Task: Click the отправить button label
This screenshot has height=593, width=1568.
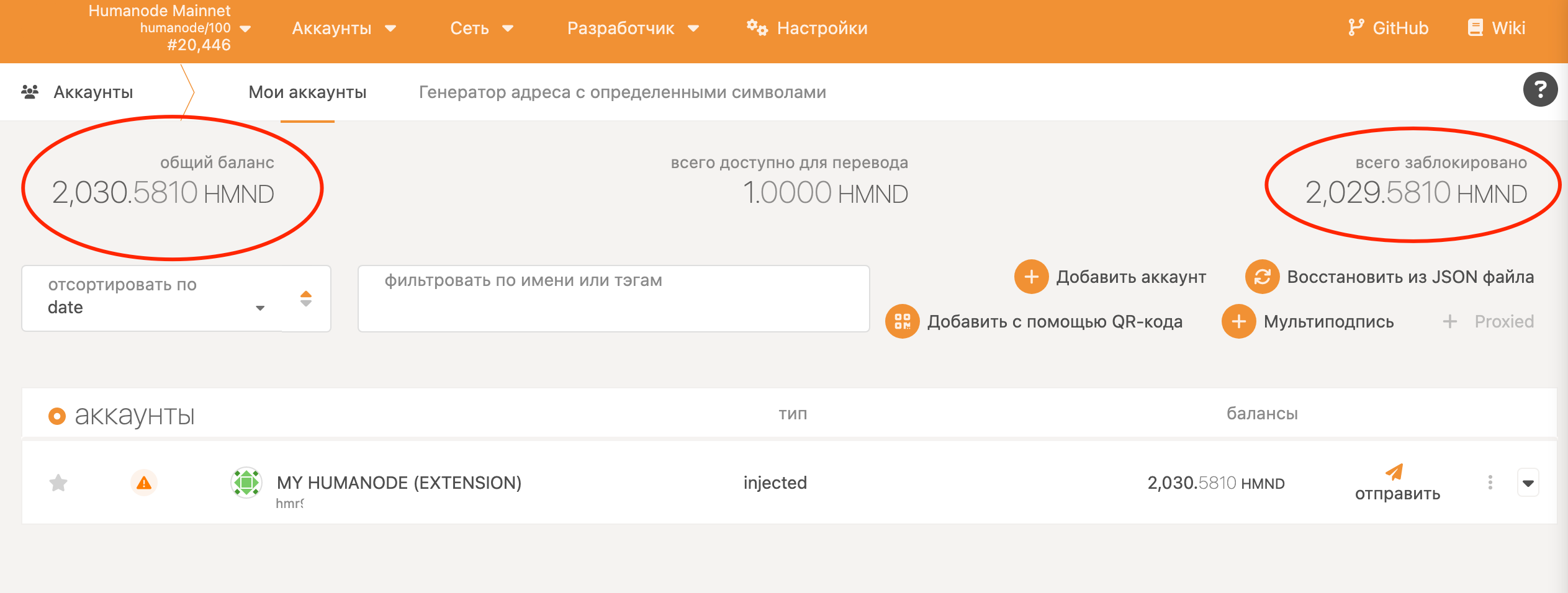Action: [x=1397, y=494]
